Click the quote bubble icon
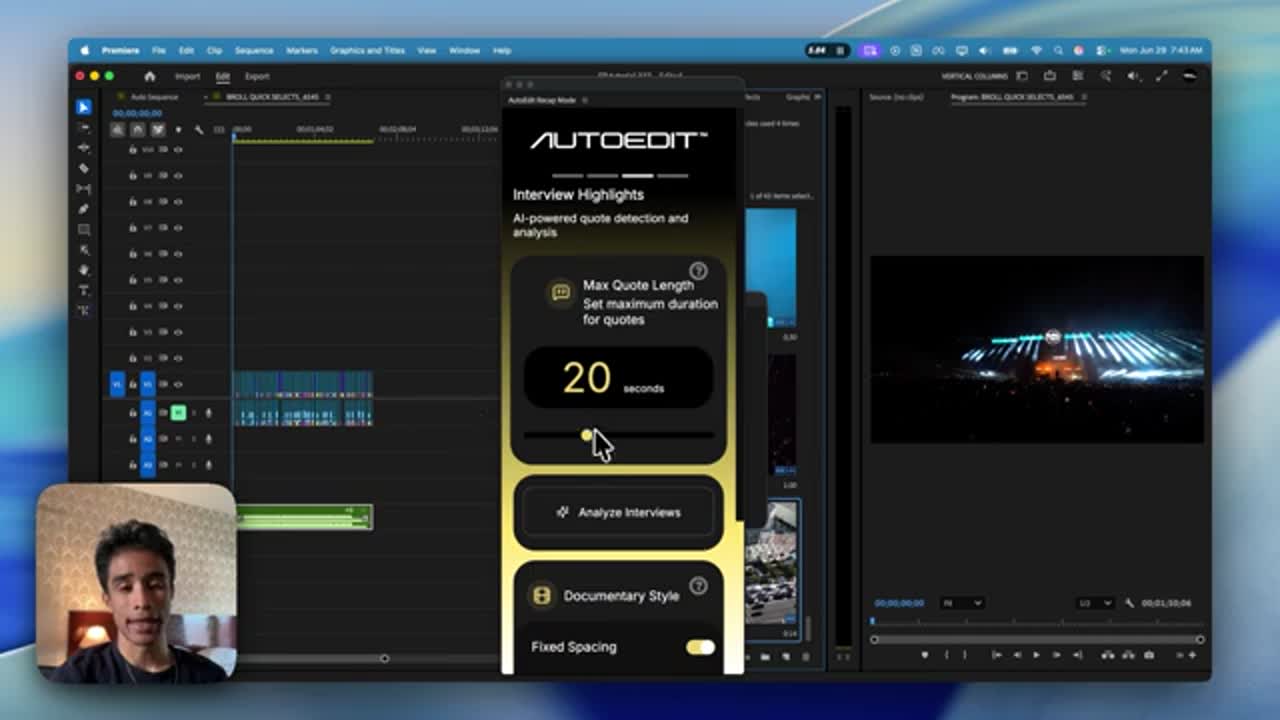Screen dimensions: 1280x720 point(561,292)
